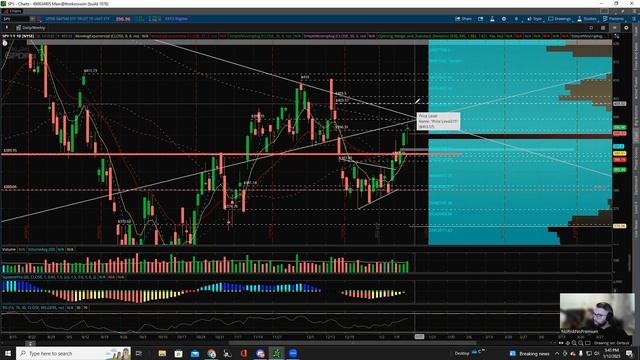
Task: Click the zoom-in magnifier below chart
Action: click(574, 343)
